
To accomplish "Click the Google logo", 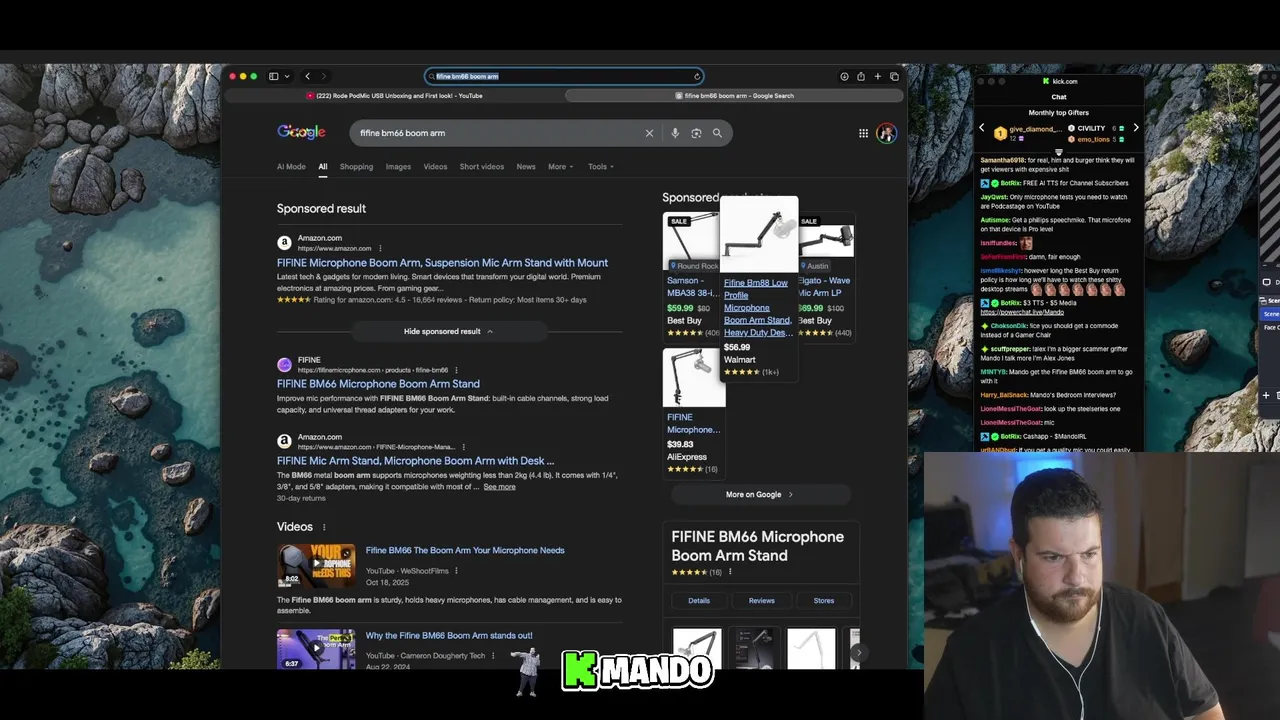I will [301, 132].
